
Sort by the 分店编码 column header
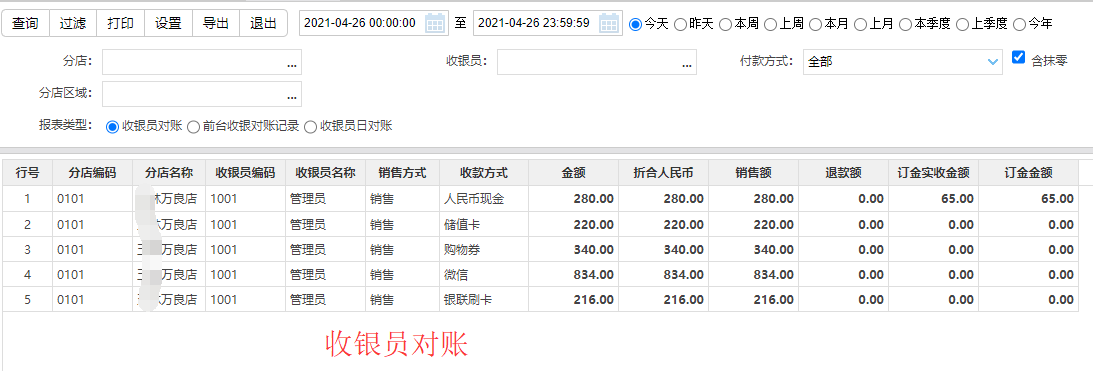[x=92, y=172]
